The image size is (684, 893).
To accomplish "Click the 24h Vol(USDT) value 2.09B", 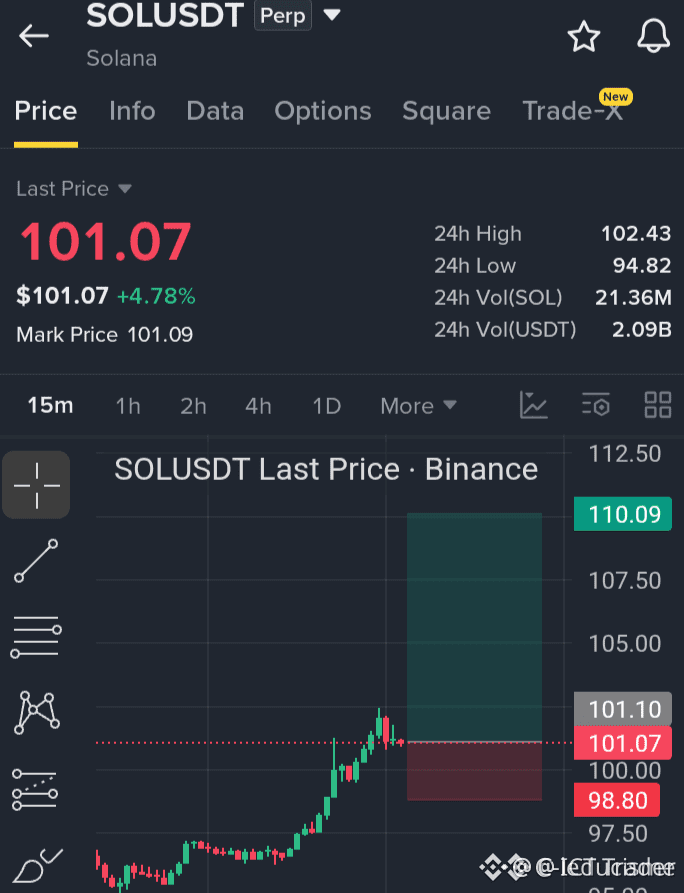I will 642,329.
